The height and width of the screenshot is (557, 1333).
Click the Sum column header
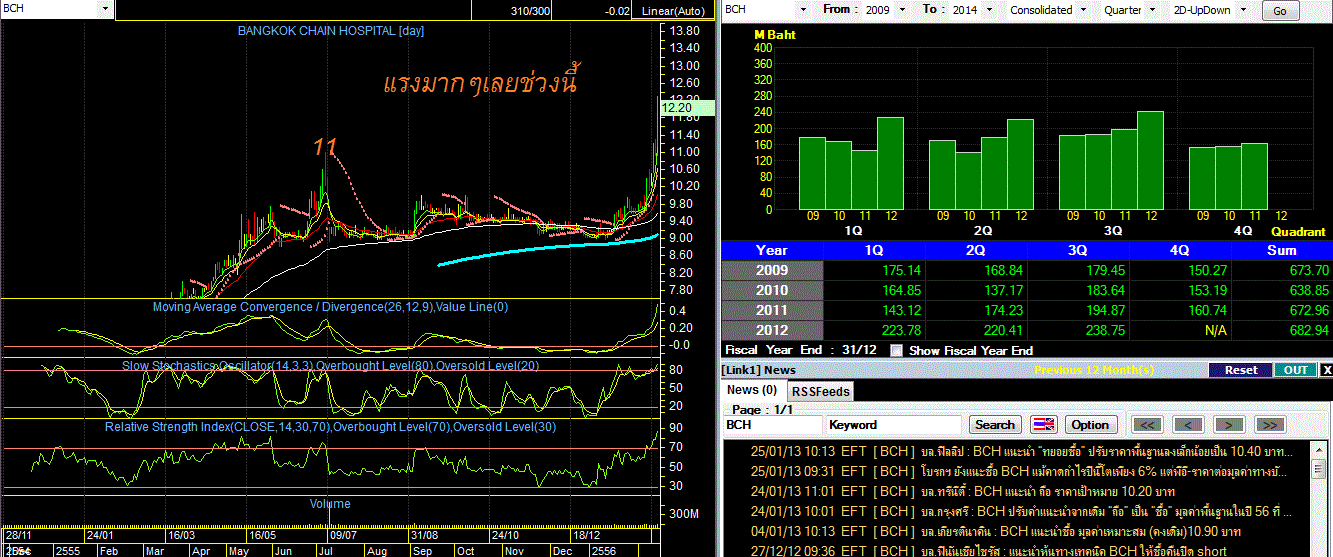pyautogui.click(x=1282, y=250)
